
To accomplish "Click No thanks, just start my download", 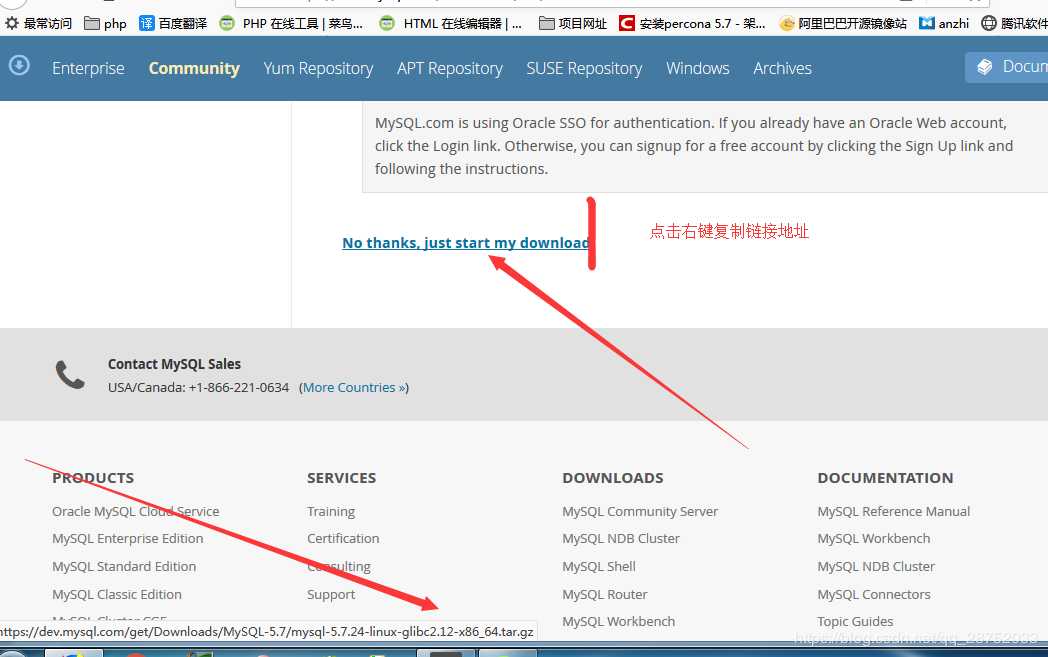I will pos(466,243).
